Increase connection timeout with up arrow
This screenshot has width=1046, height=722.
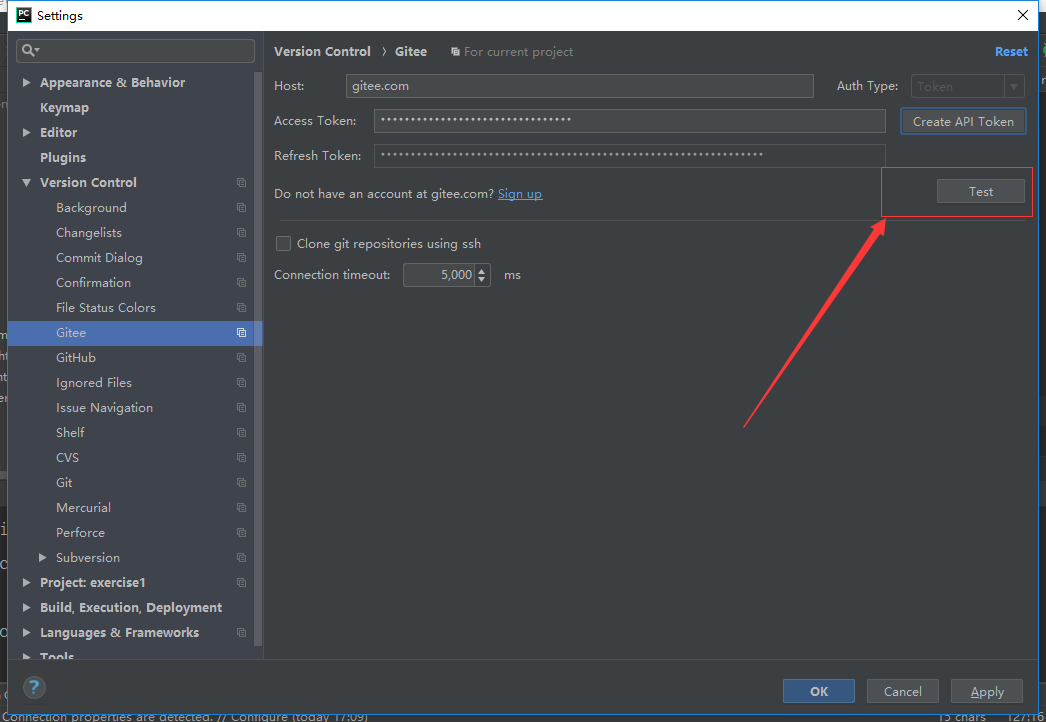482,270
